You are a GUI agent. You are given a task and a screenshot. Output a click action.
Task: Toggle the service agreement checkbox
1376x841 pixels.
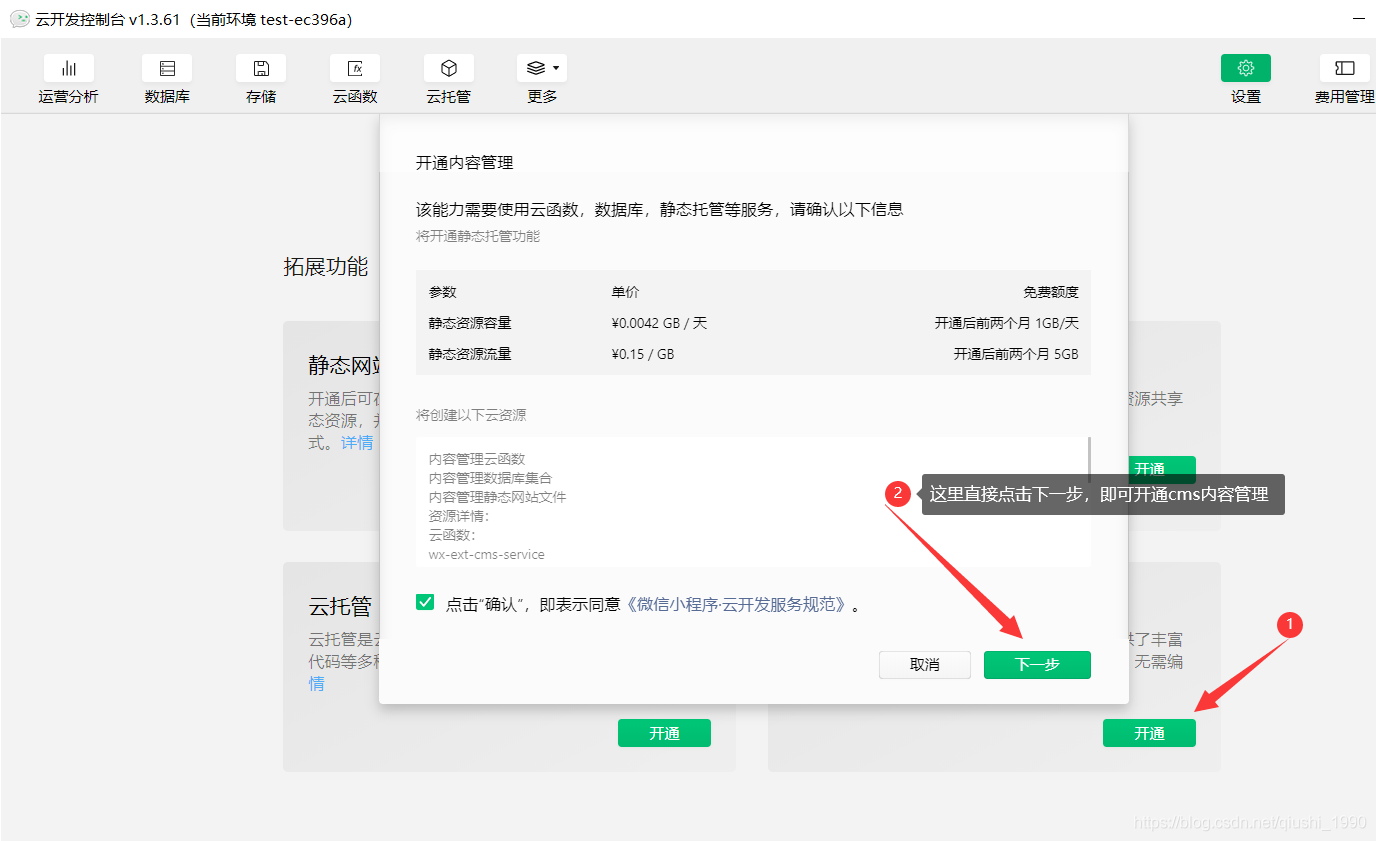[x=425, y=602]
